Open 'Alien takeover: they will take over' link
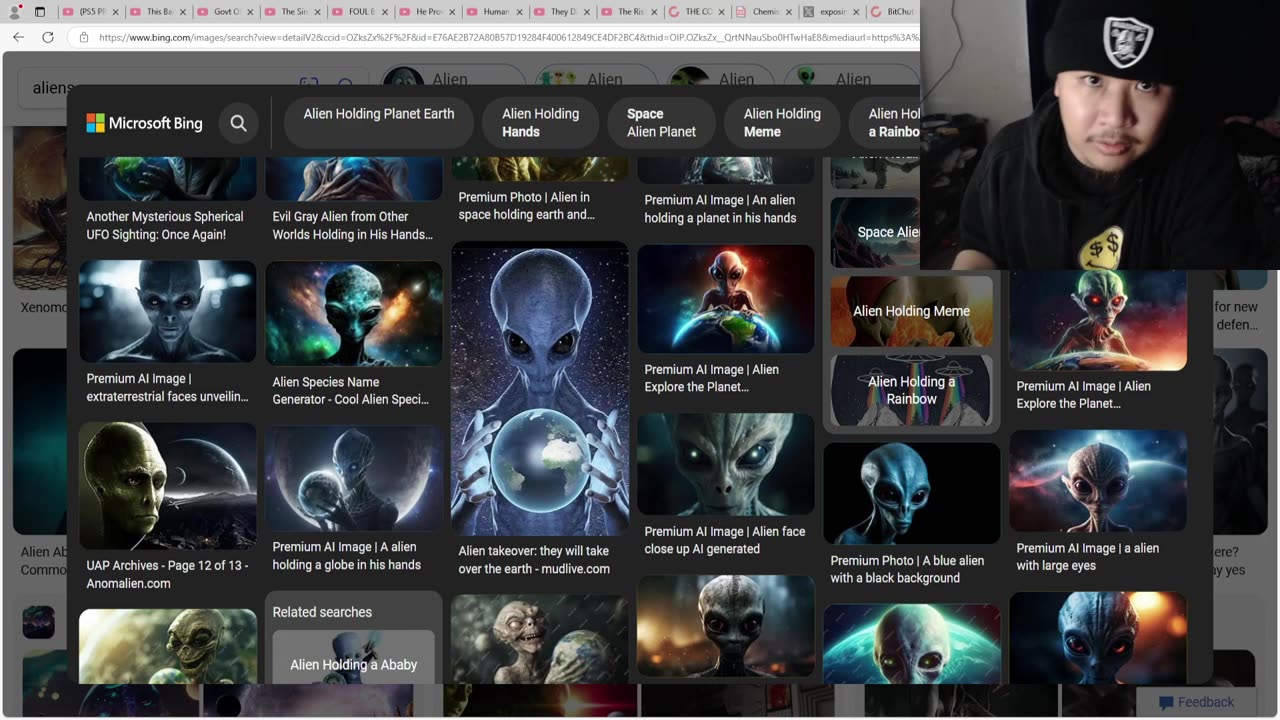The image size is (1280, 720). pyautogui.click(x=534, y=560)
